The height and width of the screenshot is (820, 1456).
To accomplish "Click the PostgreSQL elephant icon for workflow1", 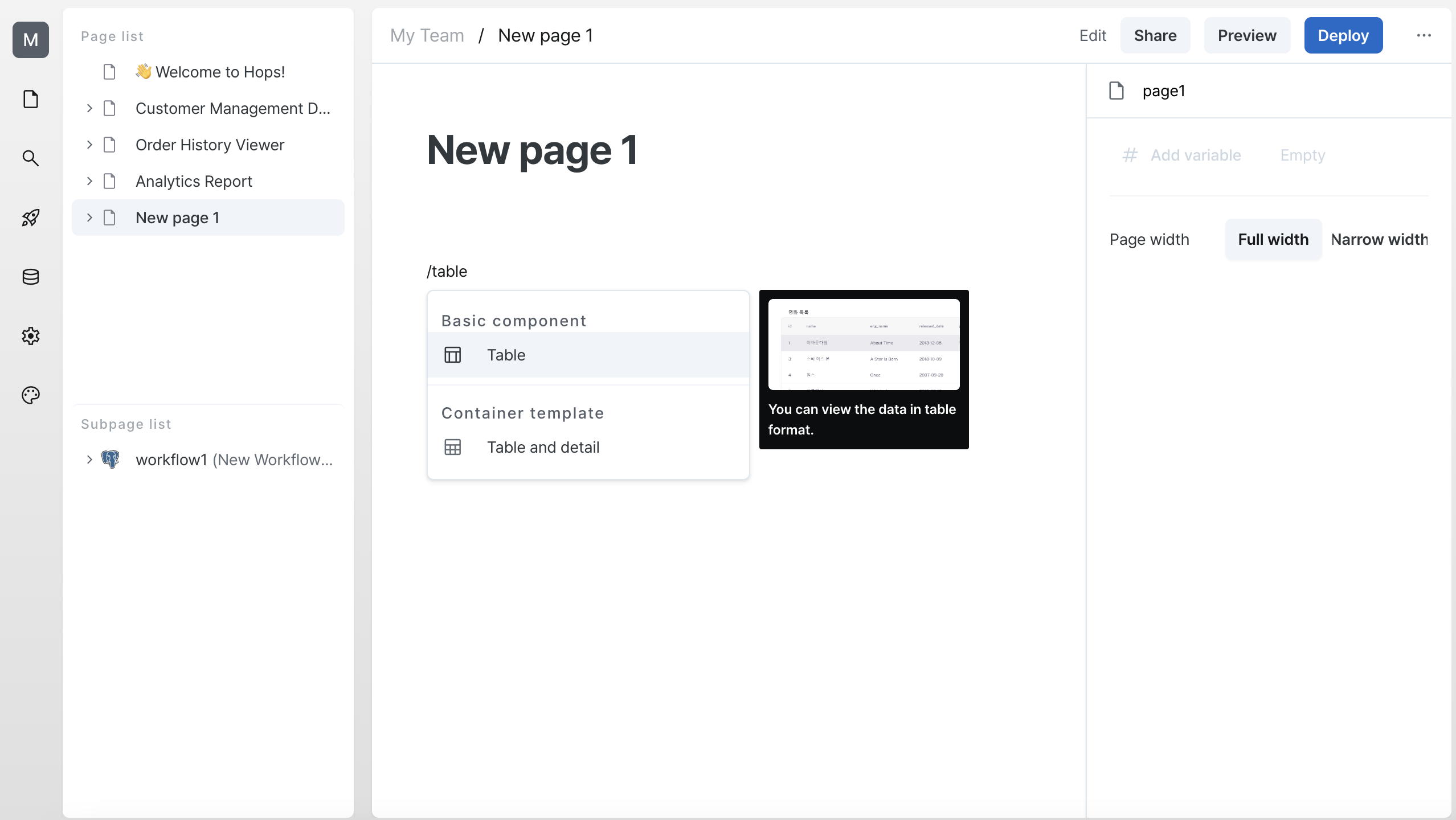I will pyautogui.click(x=111, y=459).
